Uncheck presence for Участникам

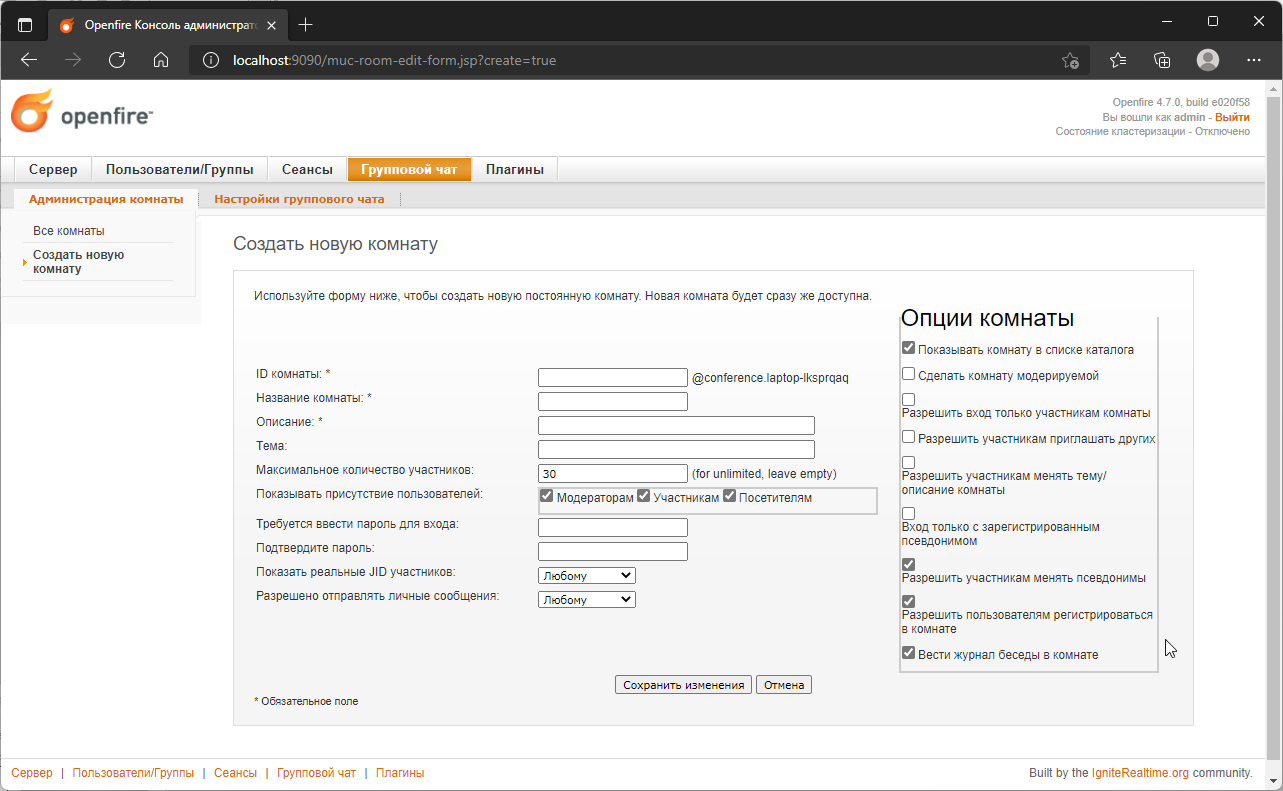point(644,496)
